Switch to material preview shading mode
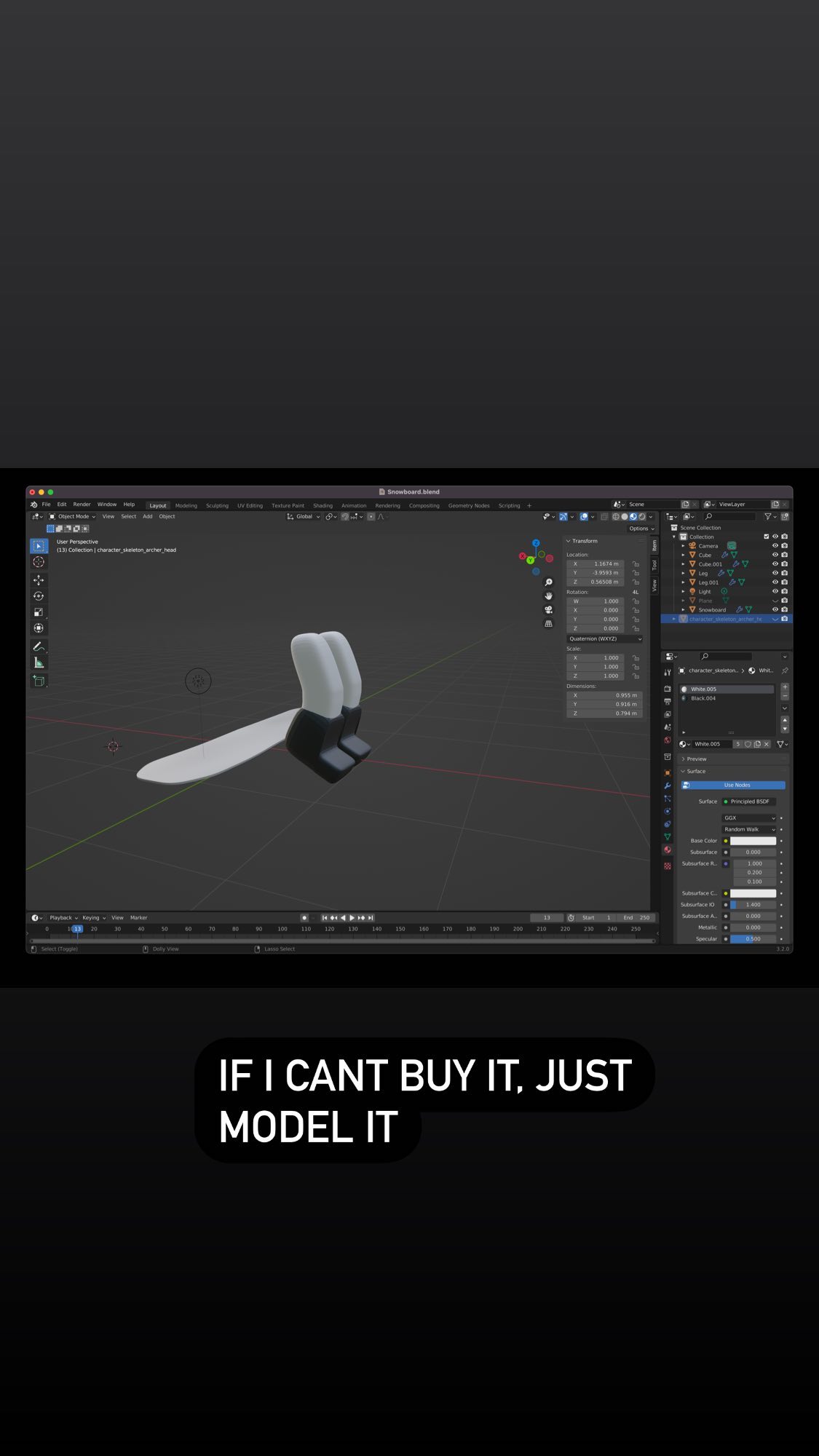Screen dimensions: 819x1456 tap(633, 517)
